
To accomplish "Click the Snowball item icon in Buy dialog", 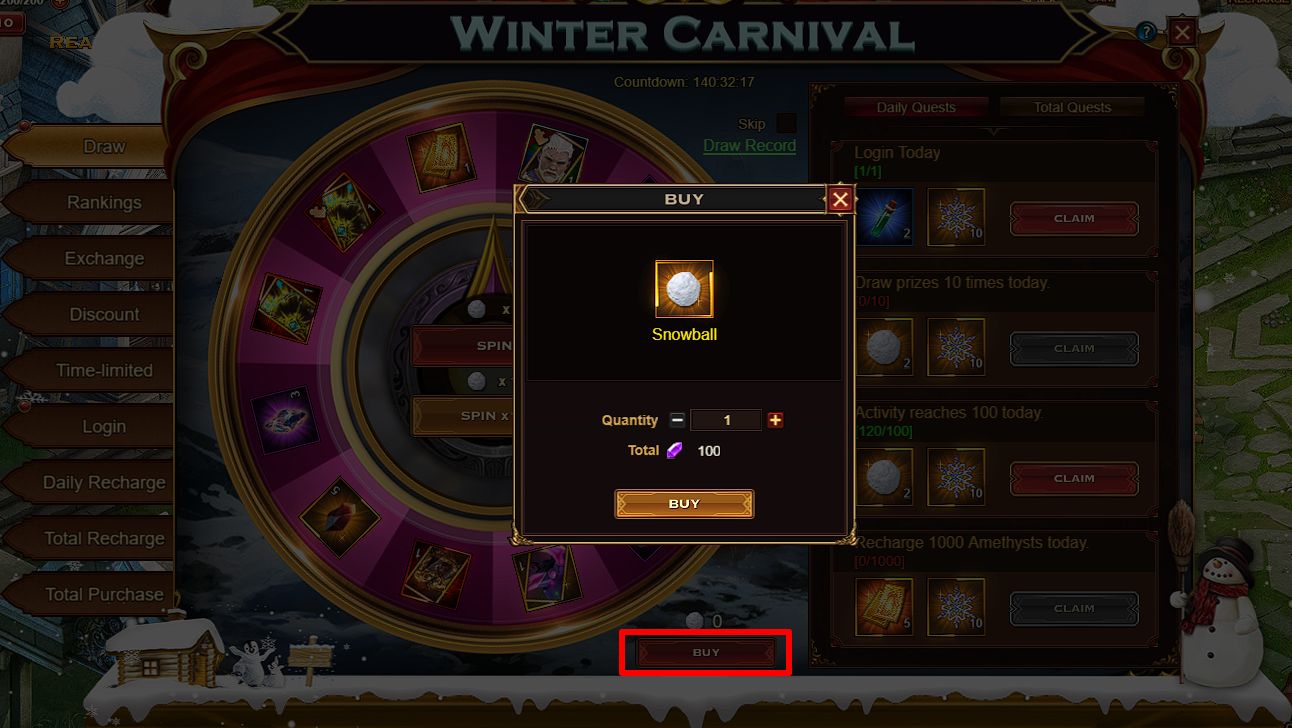I will 684,289.
